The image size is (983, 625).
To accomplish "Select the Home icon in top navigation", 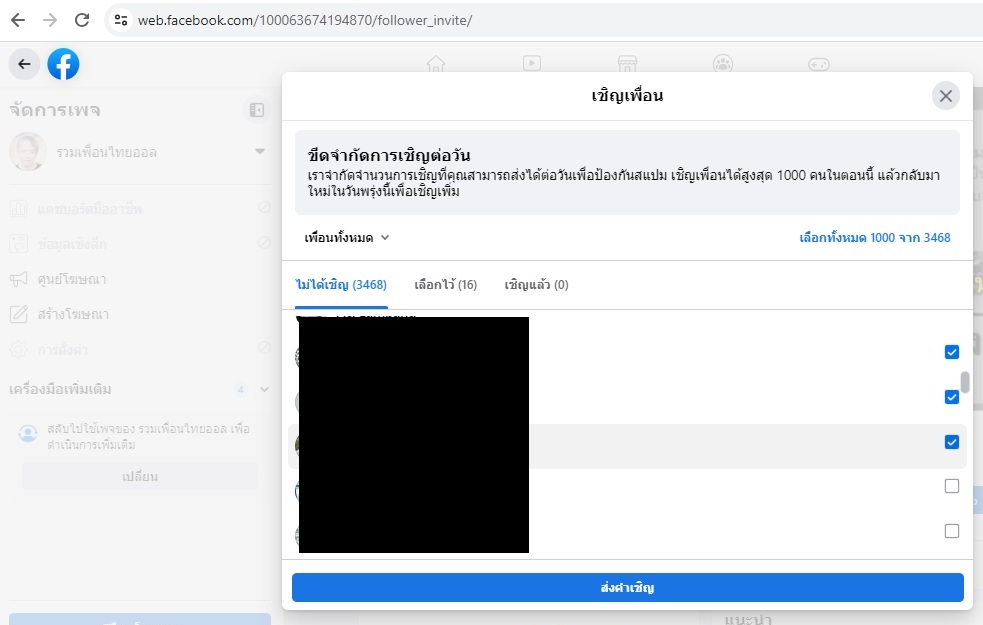I will pyautogui.click(x=435, y=63).
